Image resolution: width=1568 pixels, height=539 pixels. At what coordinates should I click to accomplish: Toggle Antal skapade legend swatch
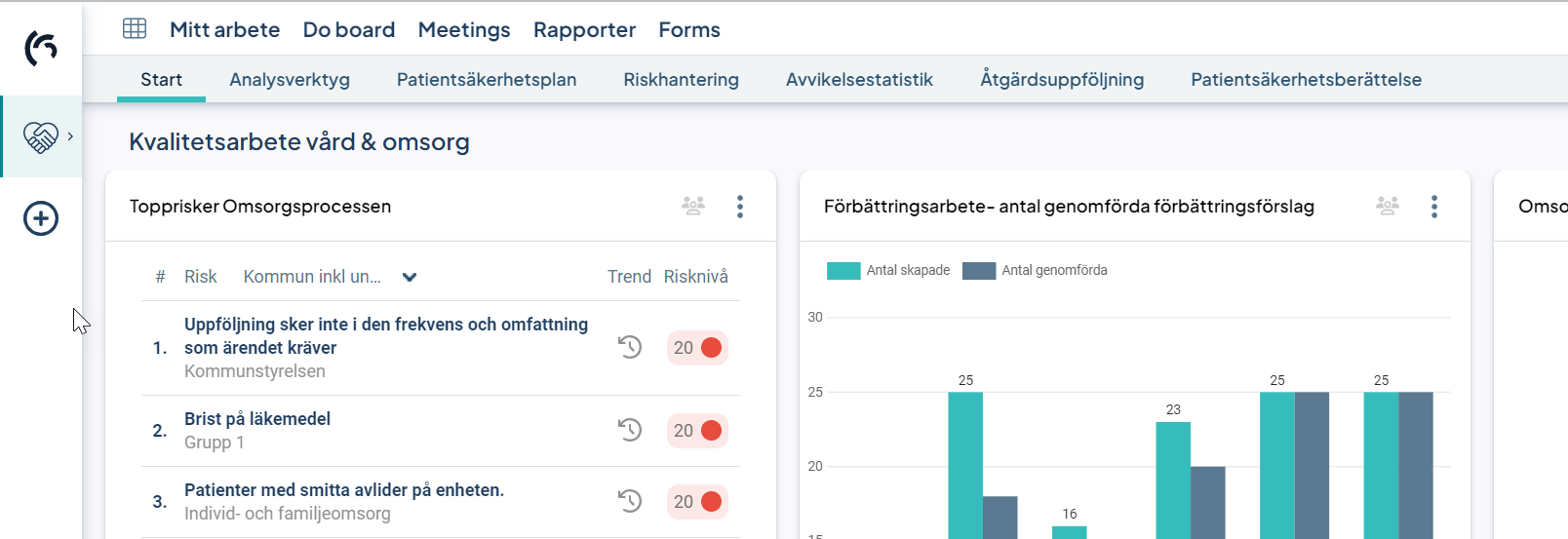point(843,271)
